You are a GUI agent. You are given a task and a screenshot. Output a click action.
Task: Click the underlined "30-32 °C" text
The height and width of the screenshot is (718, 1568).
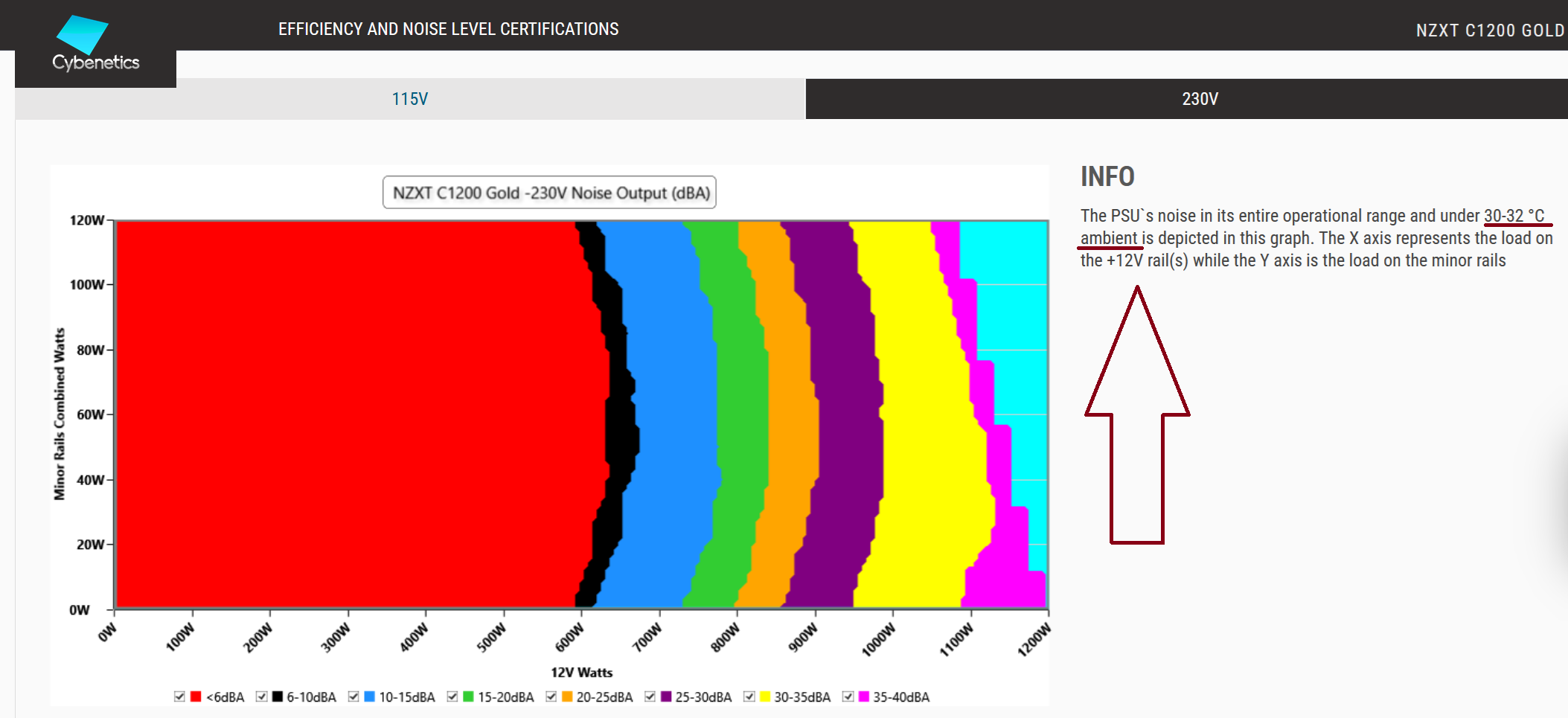(x=1514, y=216)
